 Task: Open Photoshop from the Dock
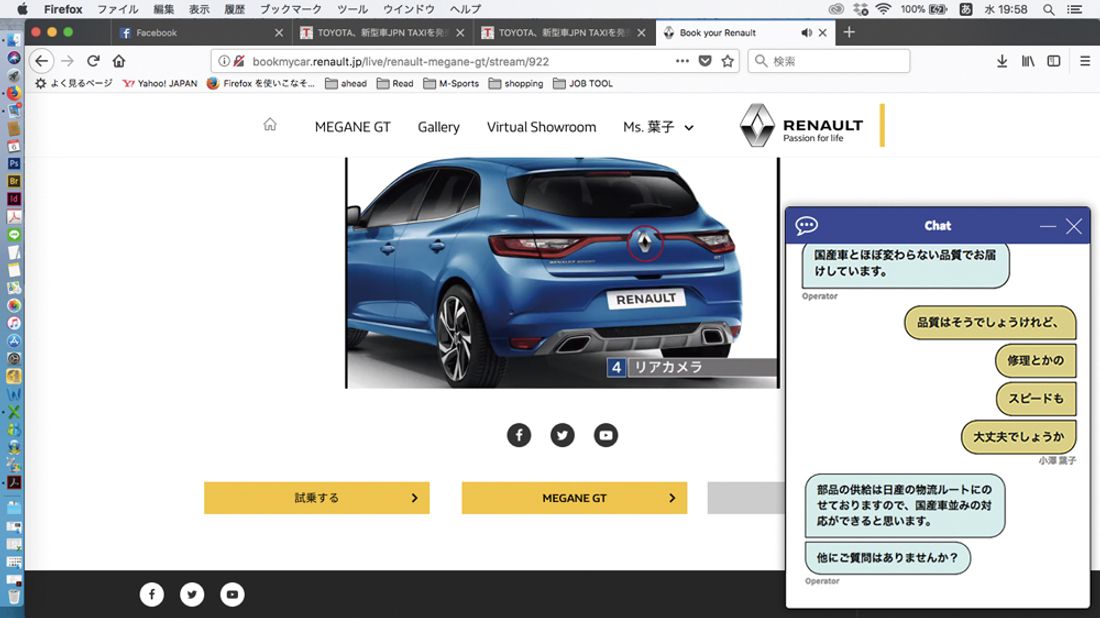[x=13, y=163]
